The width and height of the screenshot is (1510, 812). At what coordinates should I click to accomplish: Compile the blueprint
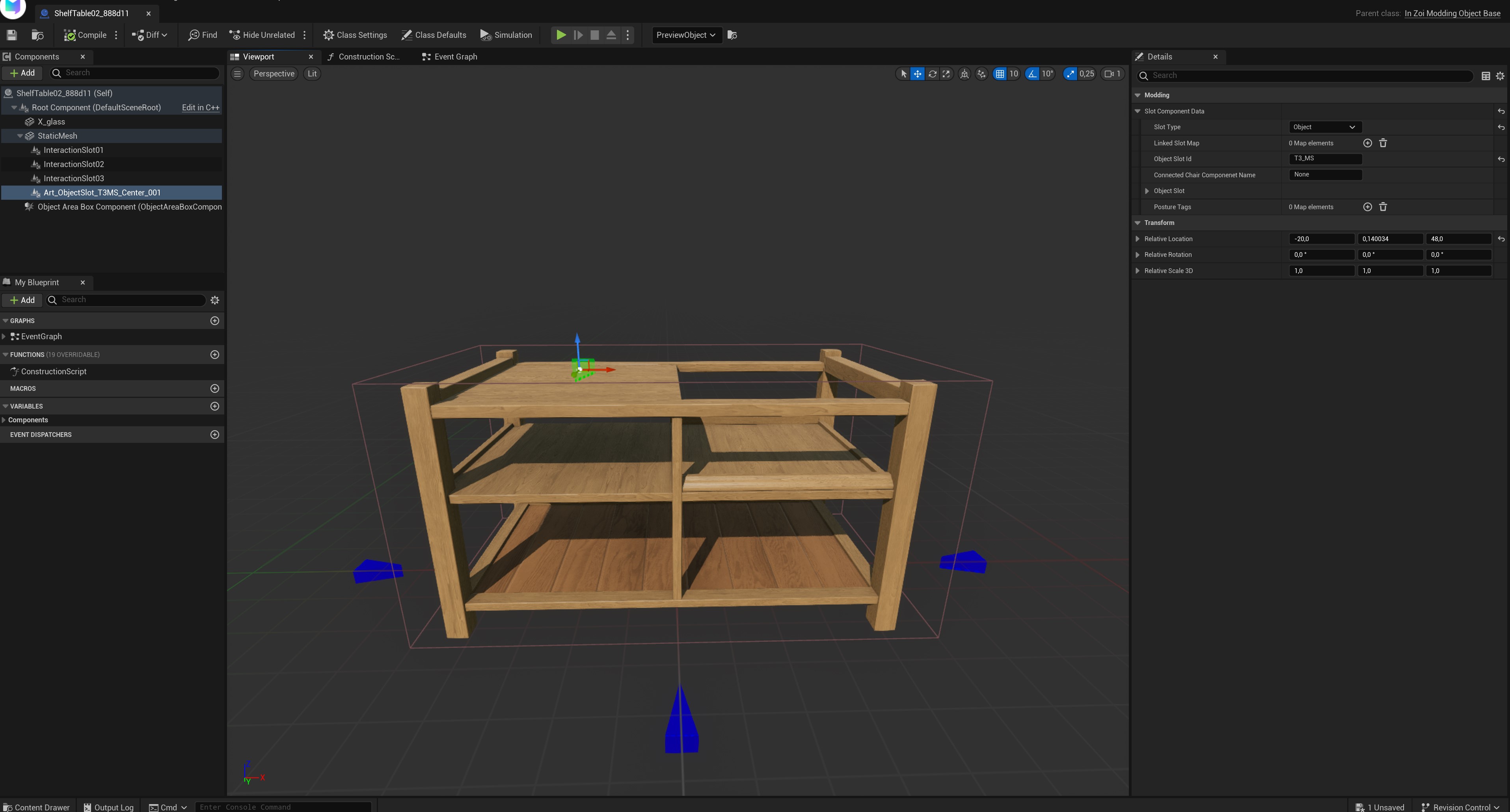(86, 35)
